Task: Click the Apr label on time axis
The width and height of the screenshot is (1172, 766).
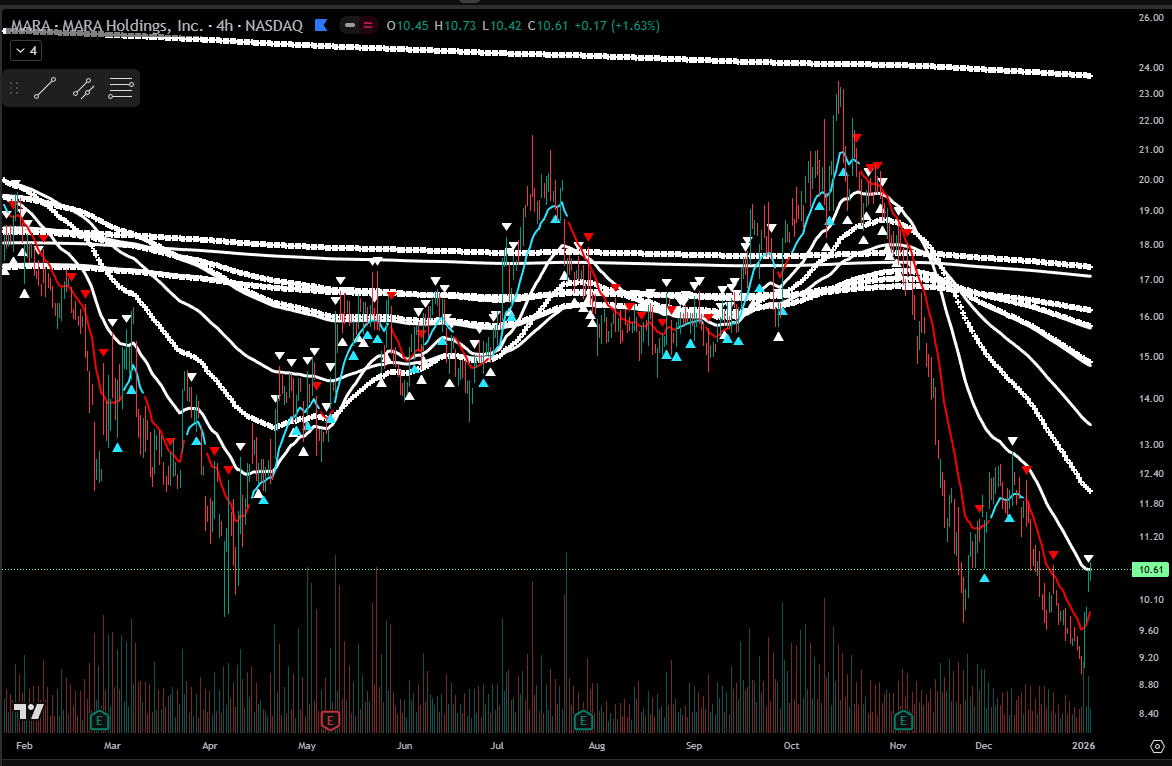Action: [209, 746]
